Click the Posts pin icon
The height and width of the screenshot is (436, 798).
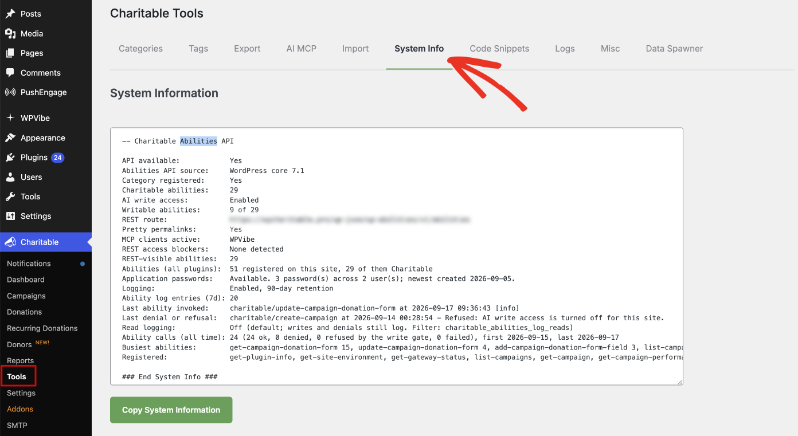[10, 14]
